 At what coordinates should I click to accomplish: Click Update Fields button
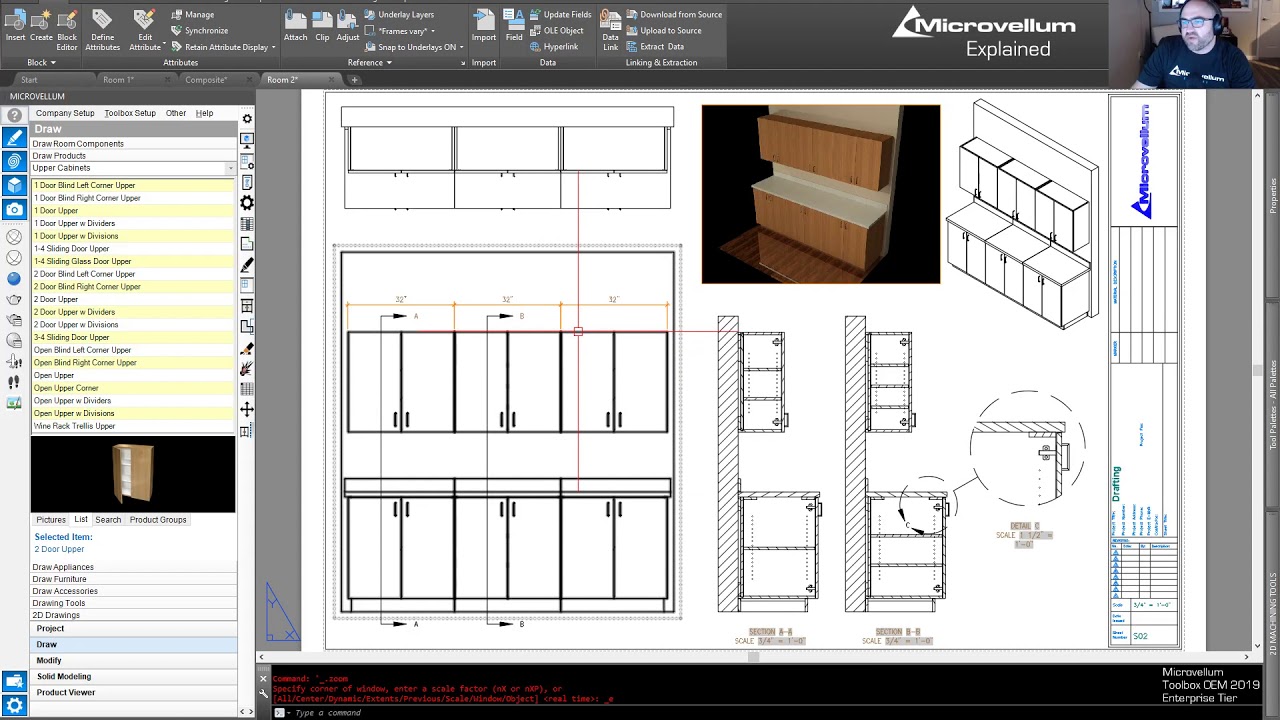(x=560, y=15)
